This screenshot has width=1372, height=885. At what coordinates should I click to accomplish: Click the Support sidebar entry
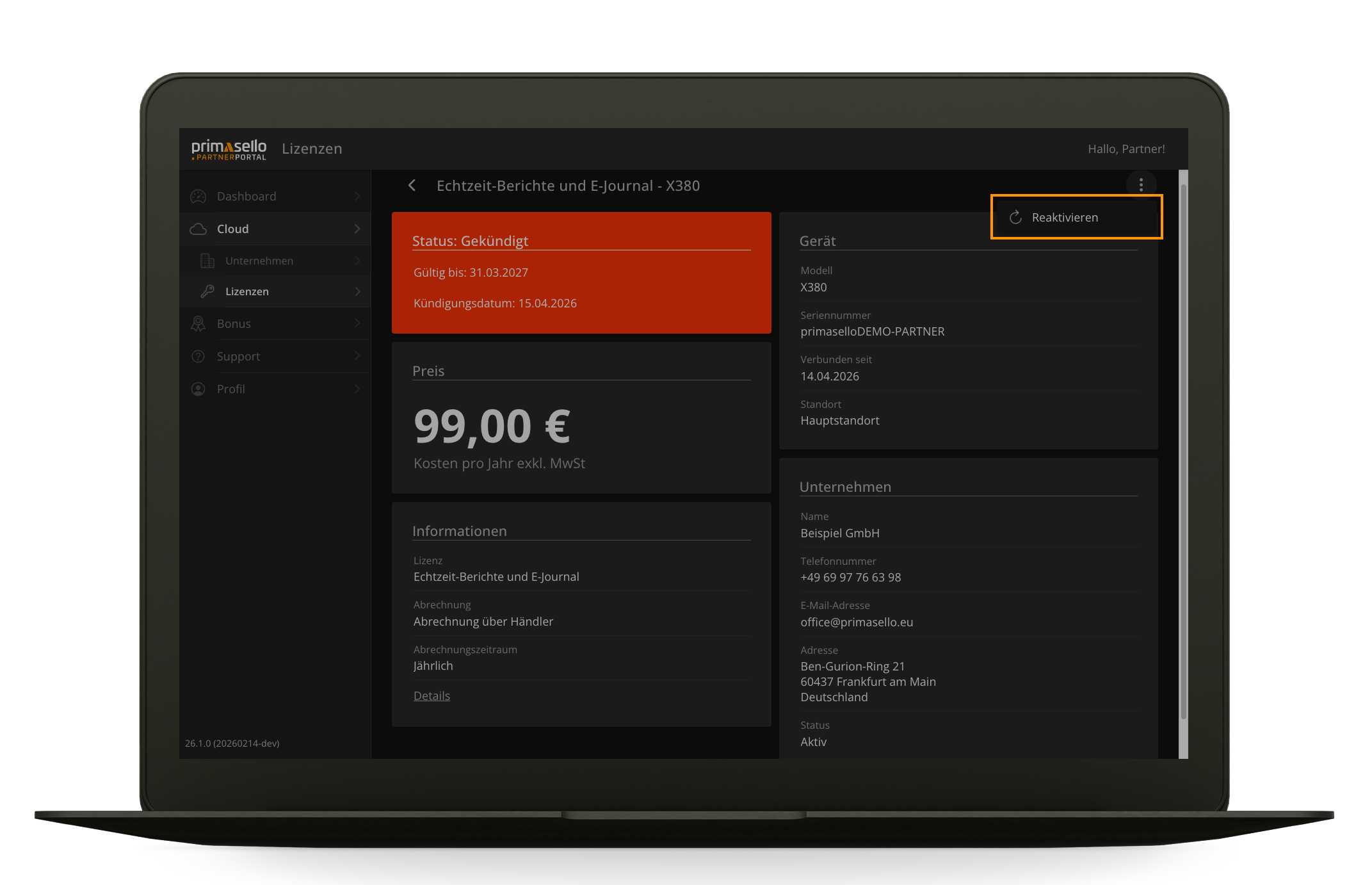pyautogui.click(x=238, y=356)
